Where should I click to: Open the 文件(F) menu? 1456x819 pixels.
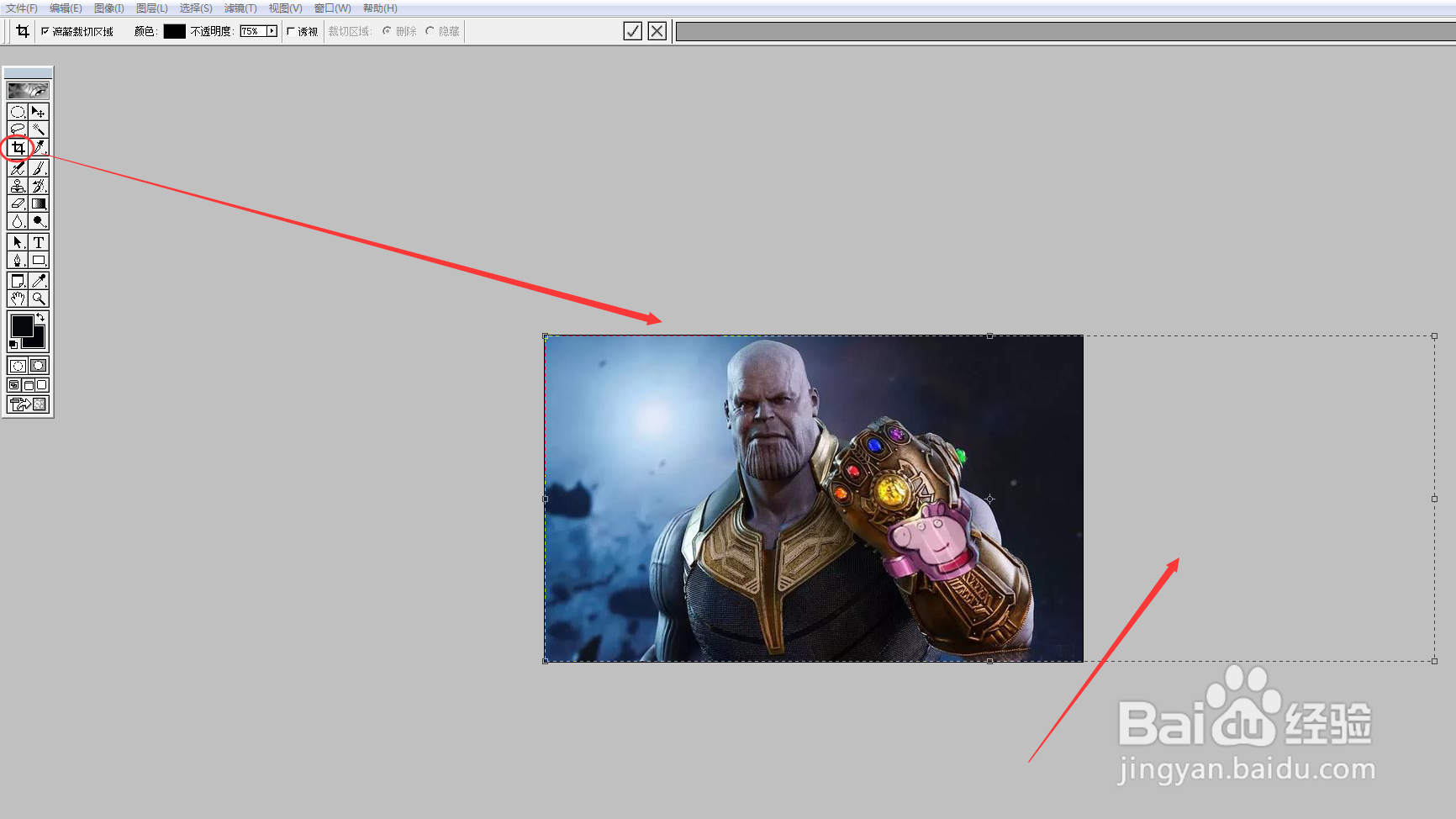tap(22, 8)
